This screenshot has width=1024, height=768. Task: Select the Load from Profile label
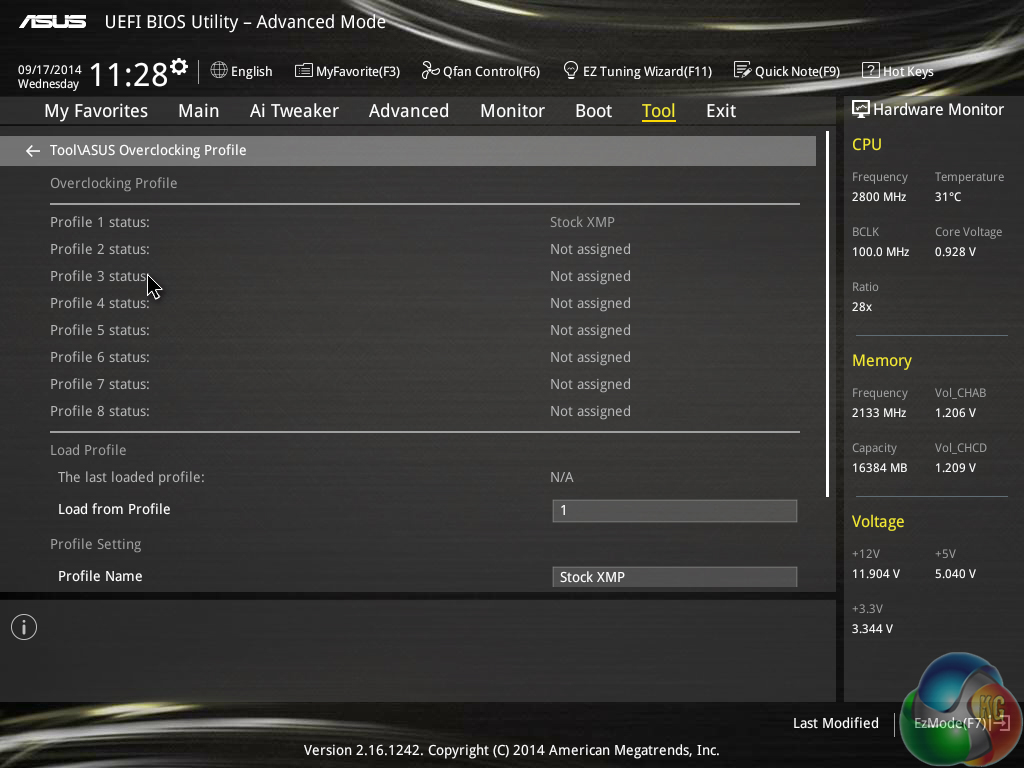coord(114,509)
